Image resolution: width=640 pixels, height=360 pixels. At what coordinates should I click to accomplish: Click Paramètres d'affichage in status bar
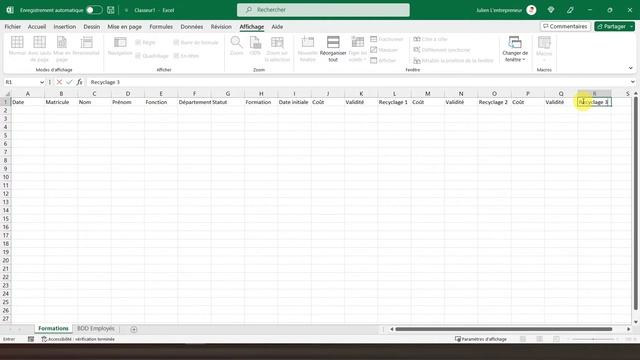click(x=481, y=339)
